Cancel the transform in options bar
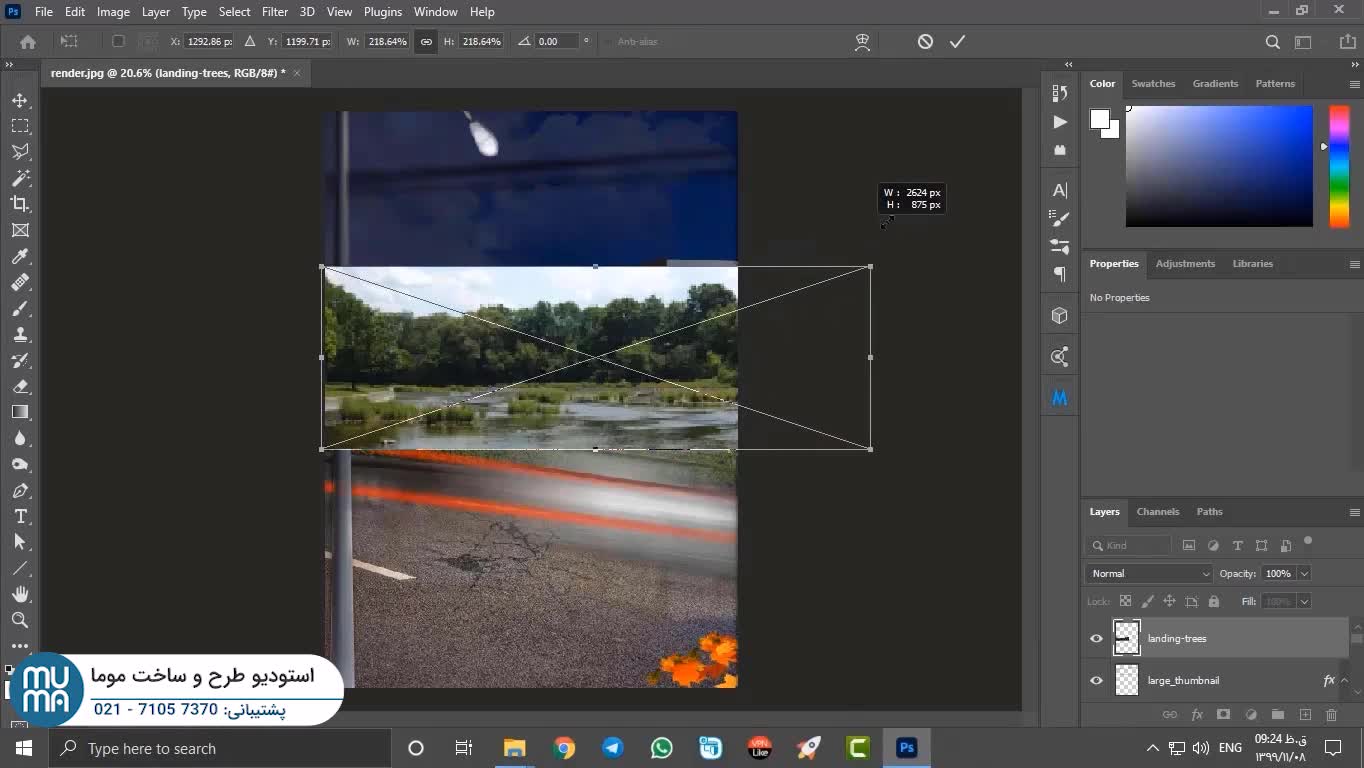 tap(925, 42)
